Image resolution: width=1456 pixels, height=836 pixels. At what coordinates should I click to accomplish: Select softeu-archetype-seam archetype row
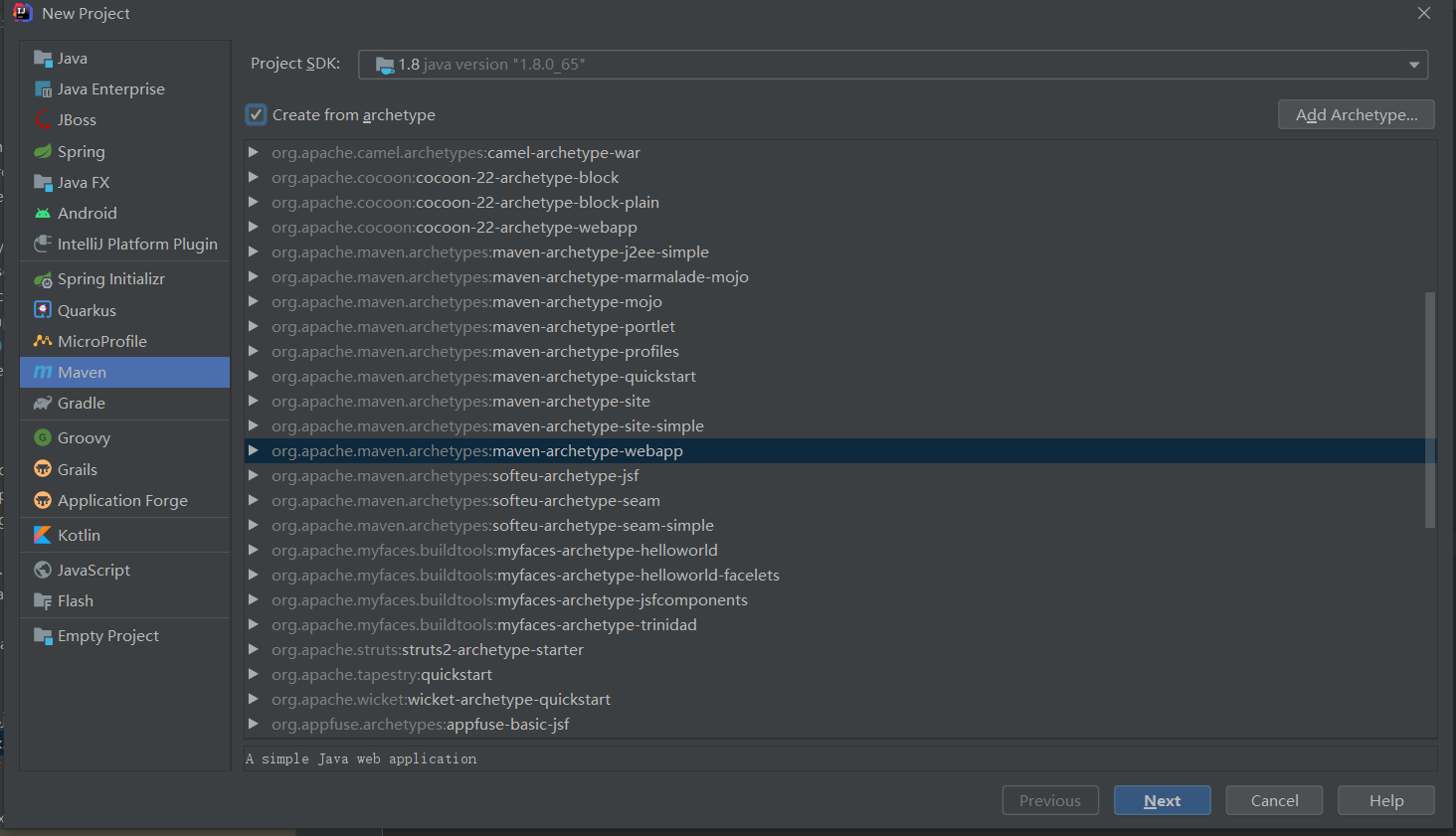[840, 500]
